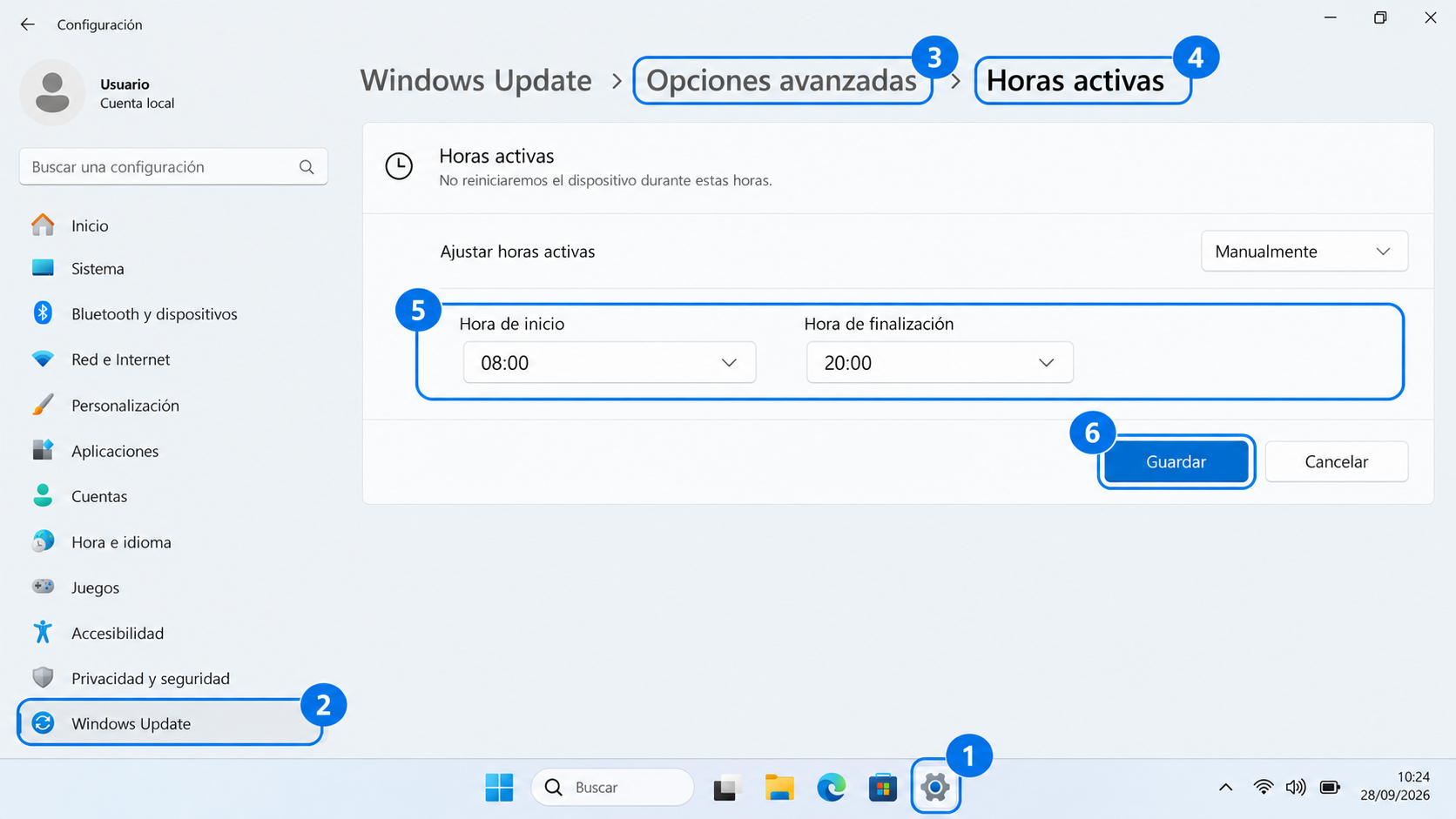Click the Settings gear on the taskbar
Viewport: 1456px width, 819px height.
click(935, 788)
